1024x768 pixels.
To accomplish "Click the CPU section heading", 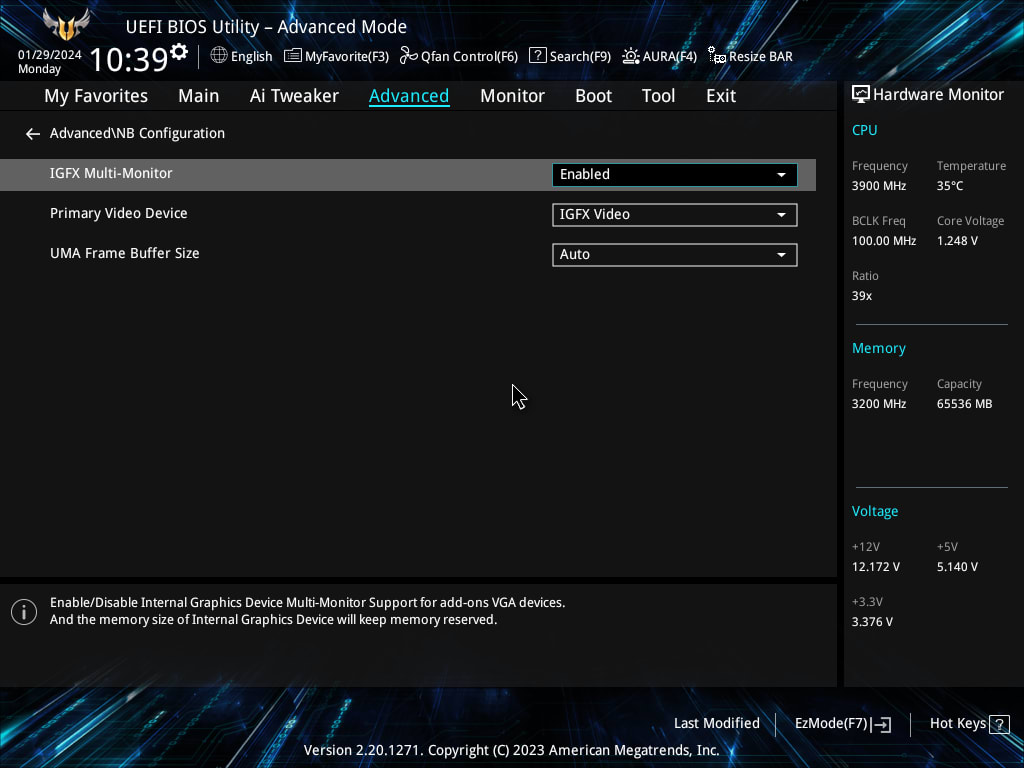I will [x=864, y=130].
